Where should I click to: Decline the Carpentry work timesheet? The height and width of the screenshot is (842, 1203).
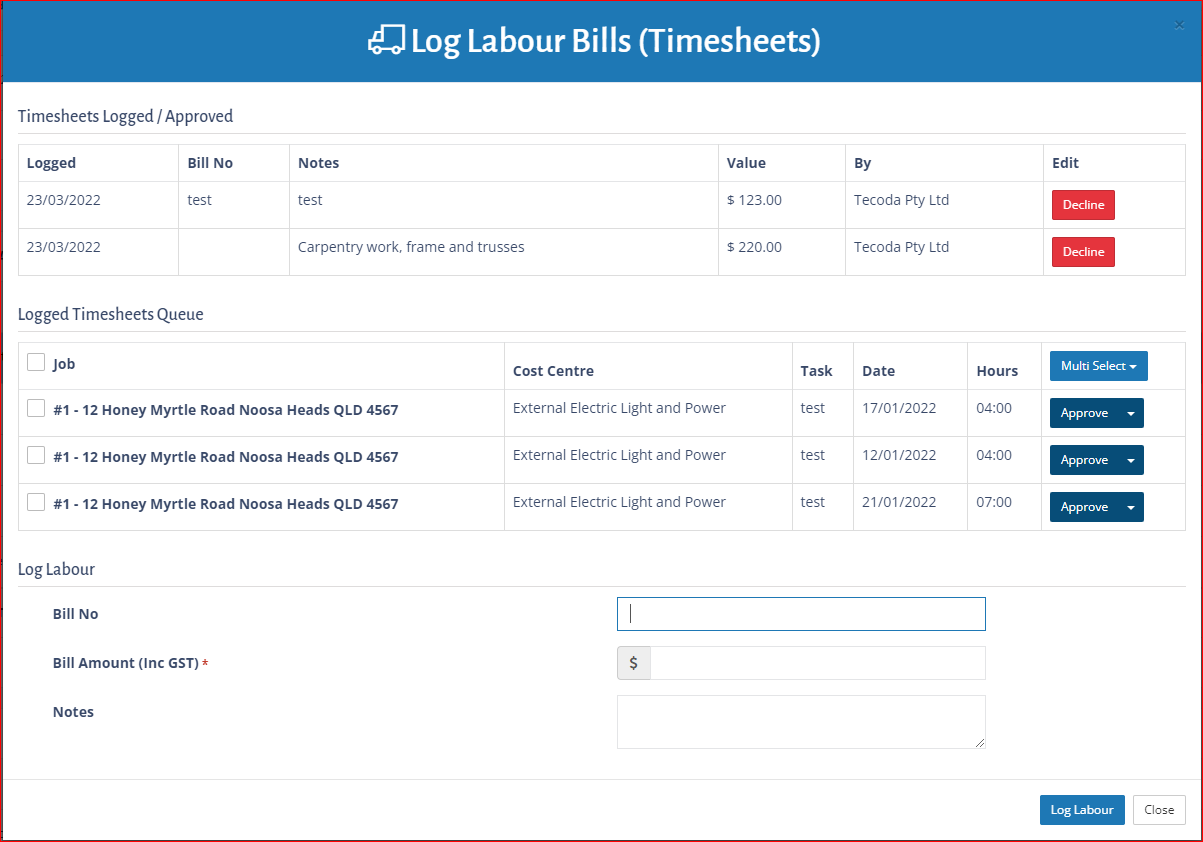1082,252
